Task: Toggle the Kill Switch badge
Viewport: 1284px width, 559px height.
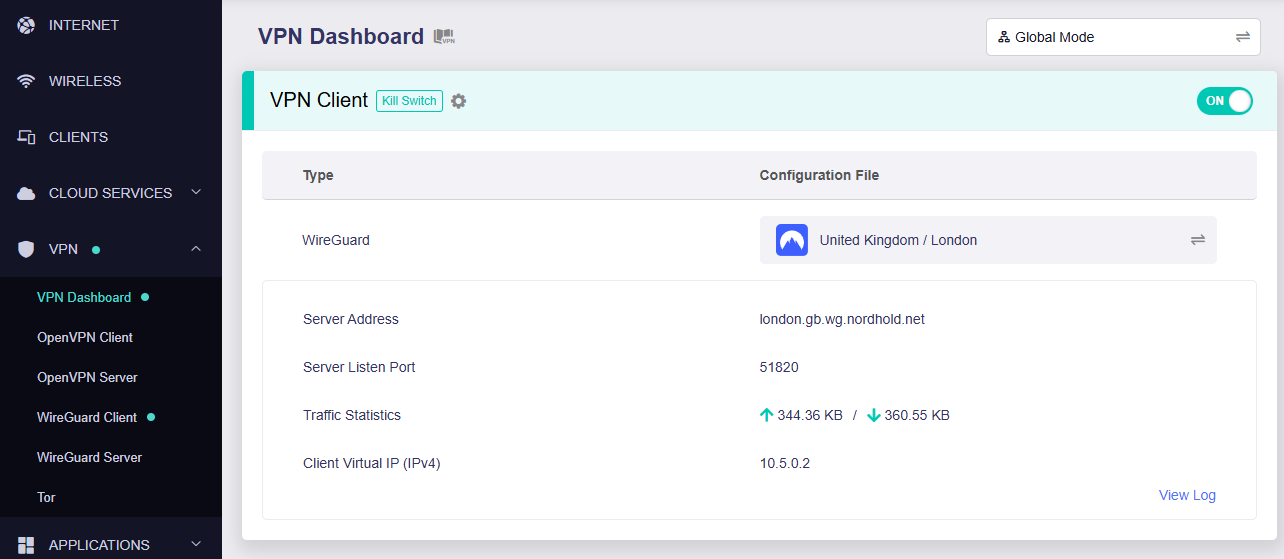Action: [409, 101]
